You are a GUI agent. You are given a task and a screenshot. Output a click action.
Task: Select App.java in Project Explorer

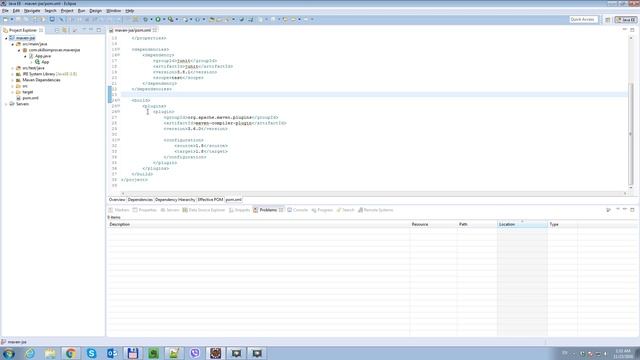(x=42, y=56)
